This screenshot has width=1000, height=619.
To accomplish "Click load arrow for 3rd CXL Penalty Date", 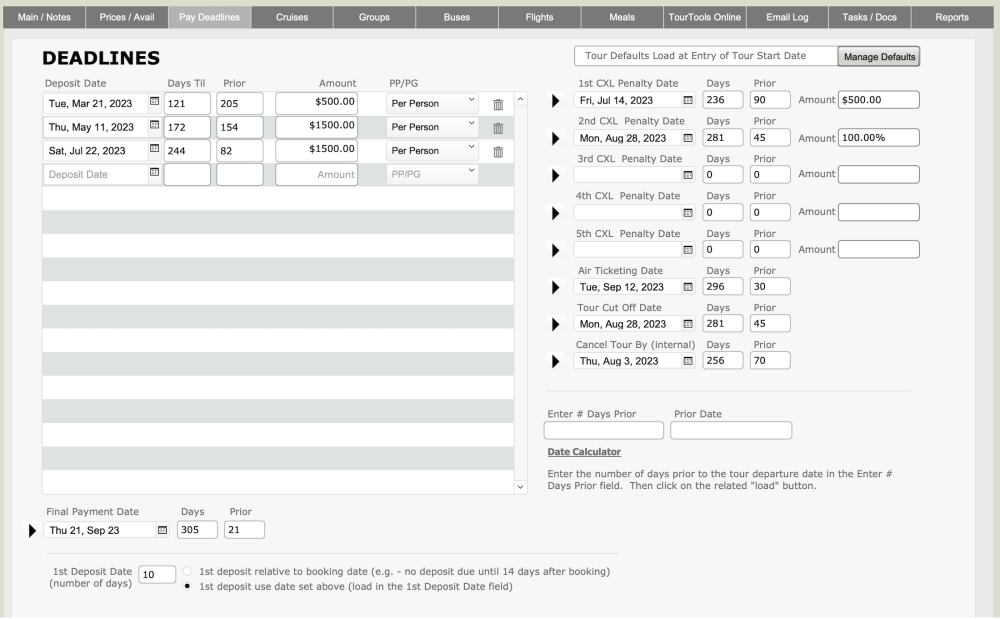I will pos(555,175).
